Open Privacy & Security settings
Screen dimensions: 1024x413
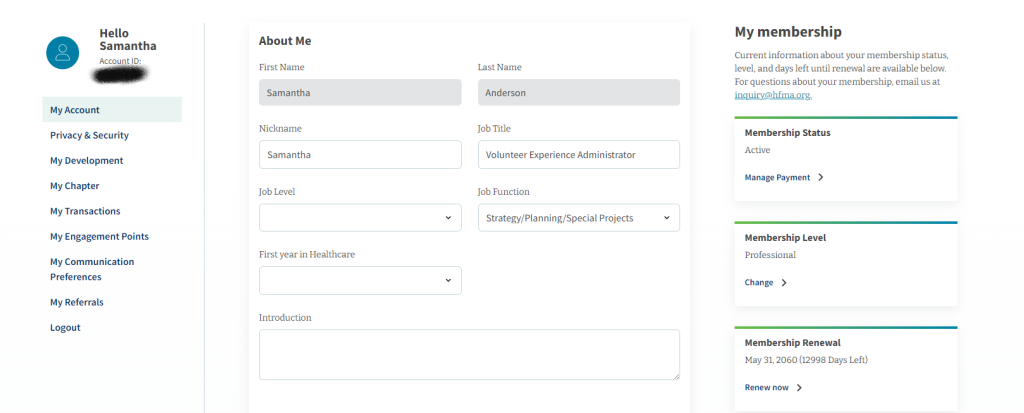point(89,135)
